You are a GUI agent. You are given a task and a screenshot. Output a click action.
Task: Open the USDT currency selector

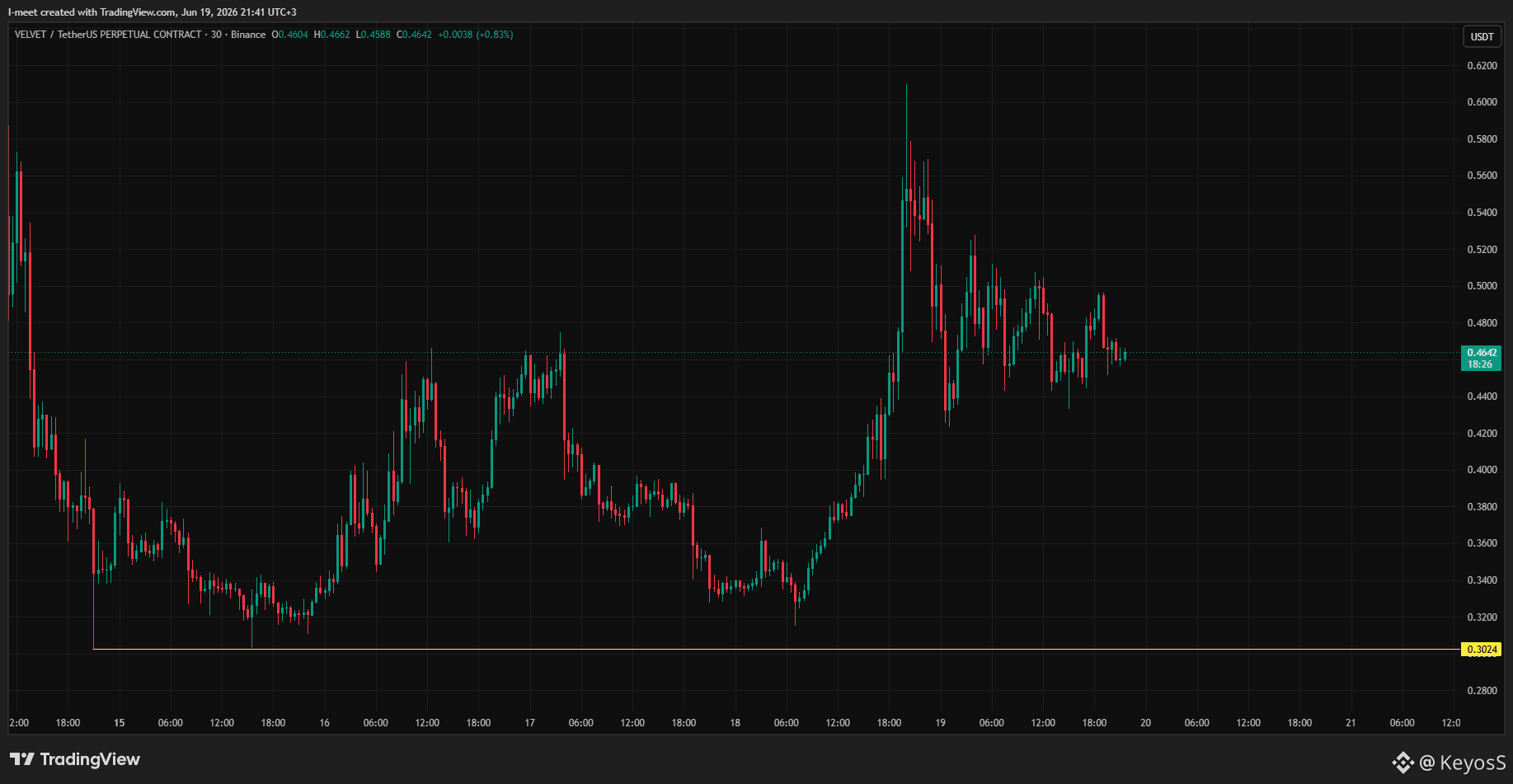click(x=1482, y=36)
